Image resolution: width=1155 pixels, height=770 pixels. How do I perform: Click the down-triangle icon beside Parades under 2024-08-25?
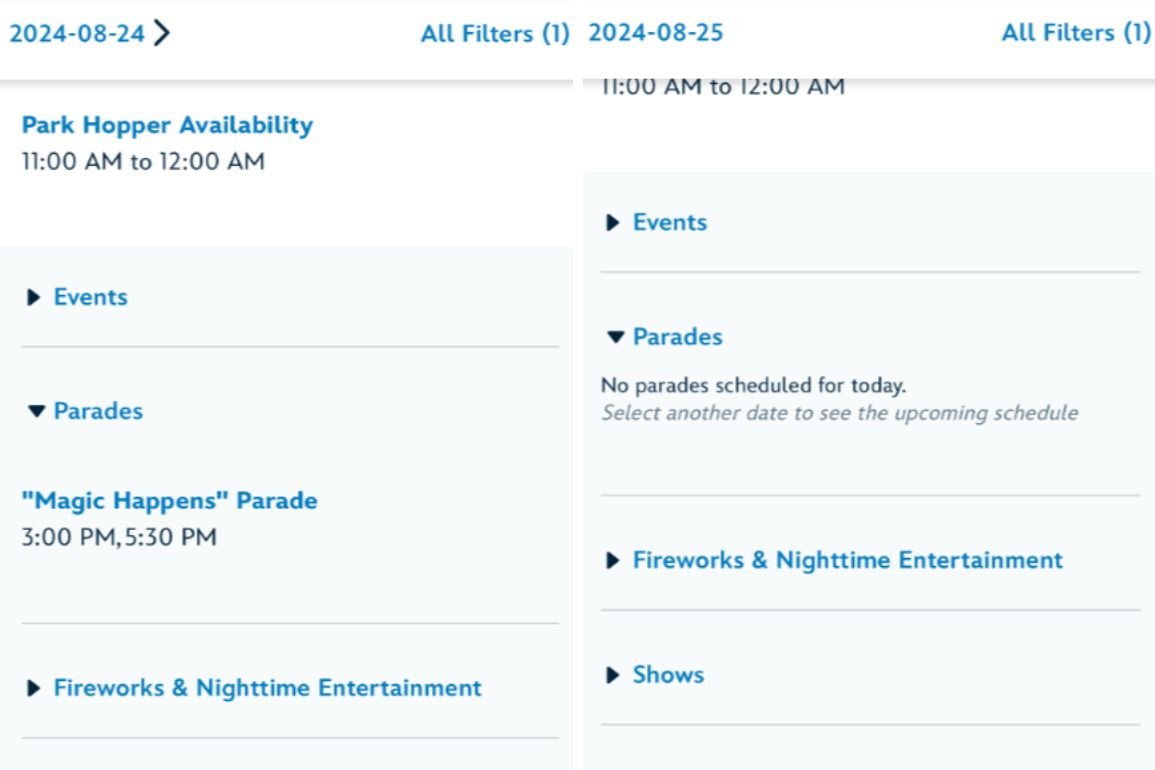615,337
